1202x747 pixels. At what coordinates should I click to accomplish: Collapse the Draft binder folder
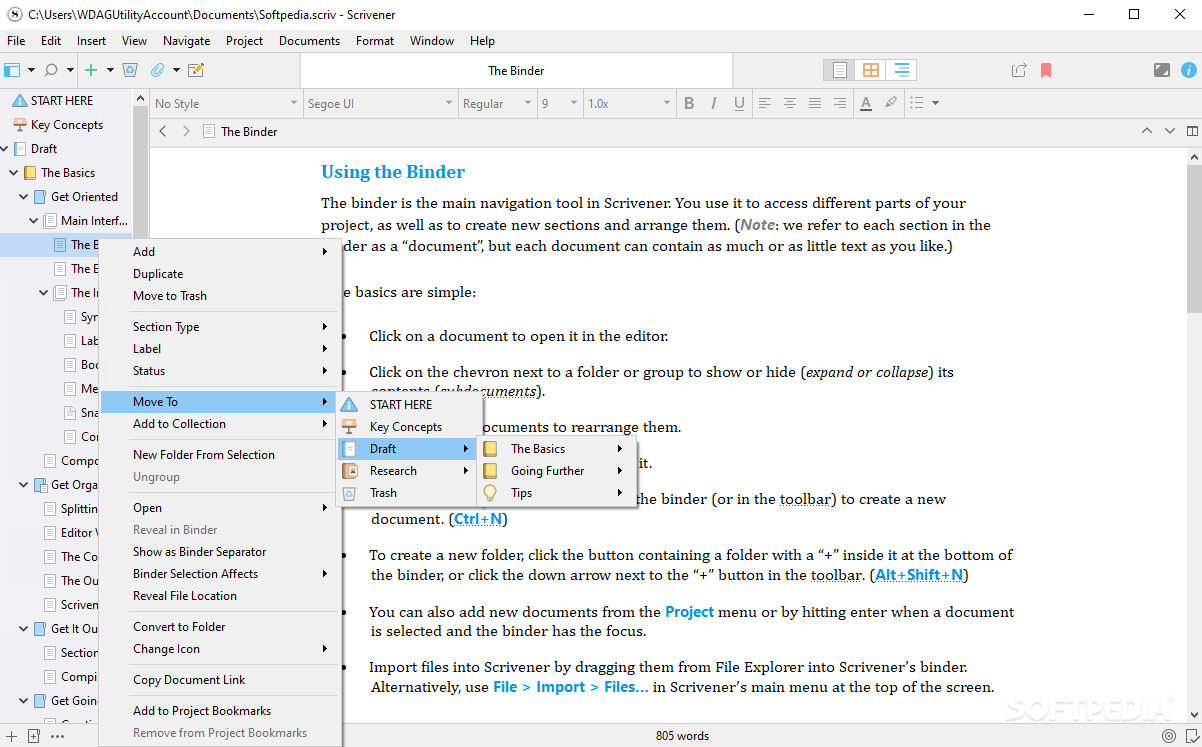tap(5, 149)
